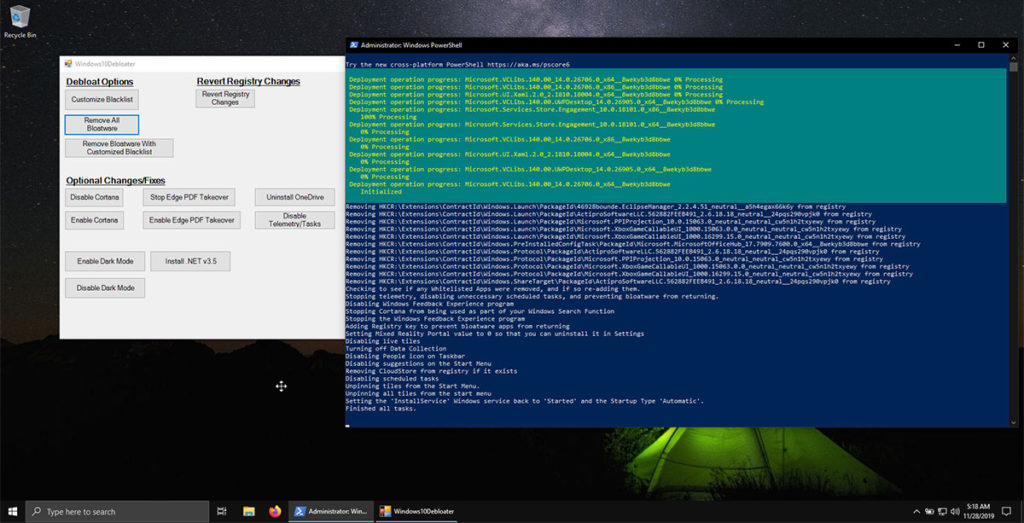Click the Disable Dark Mode button

(x=105, y=288)
